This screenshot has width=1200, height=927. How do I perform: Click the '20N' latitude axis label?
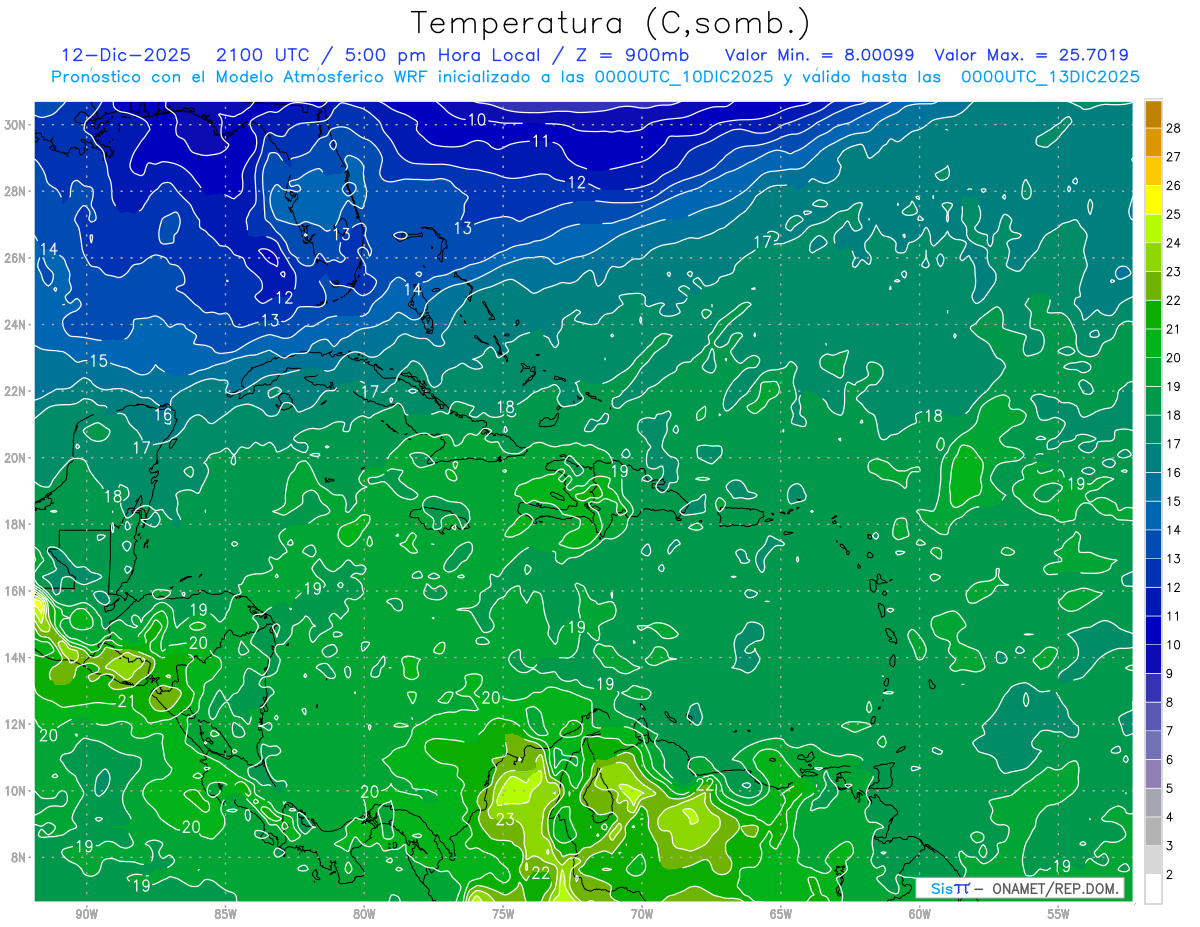pos(17,457)
